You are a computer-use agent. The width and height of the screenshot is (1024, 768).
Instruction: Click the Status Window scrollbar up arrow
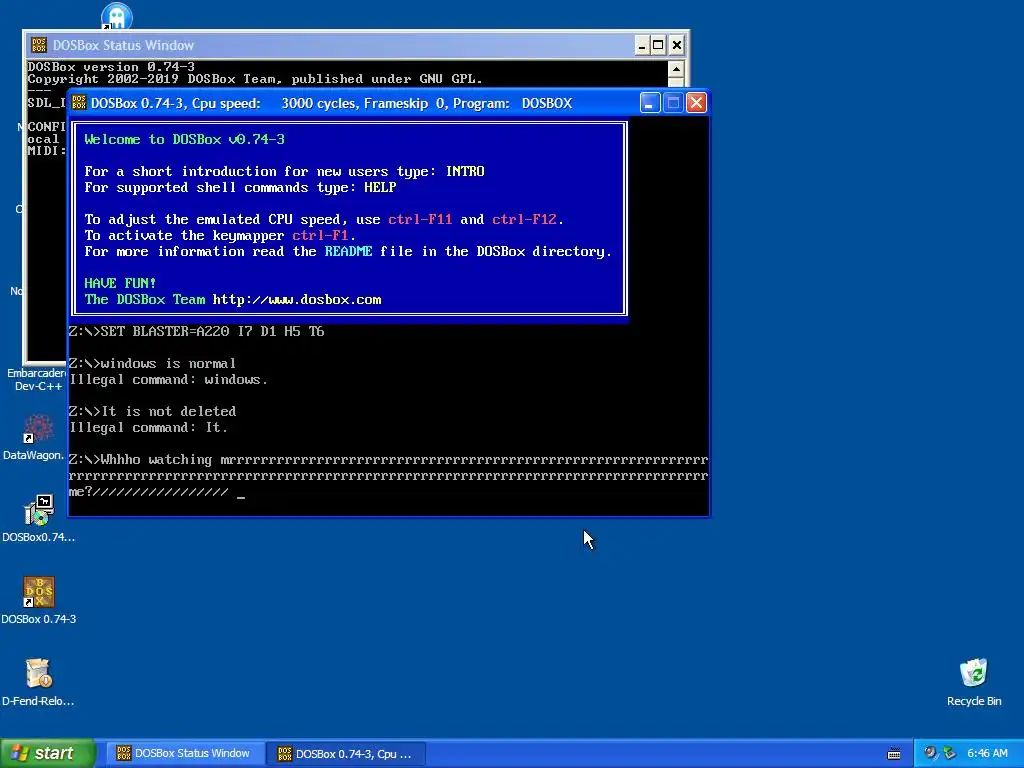coord(676,69)
